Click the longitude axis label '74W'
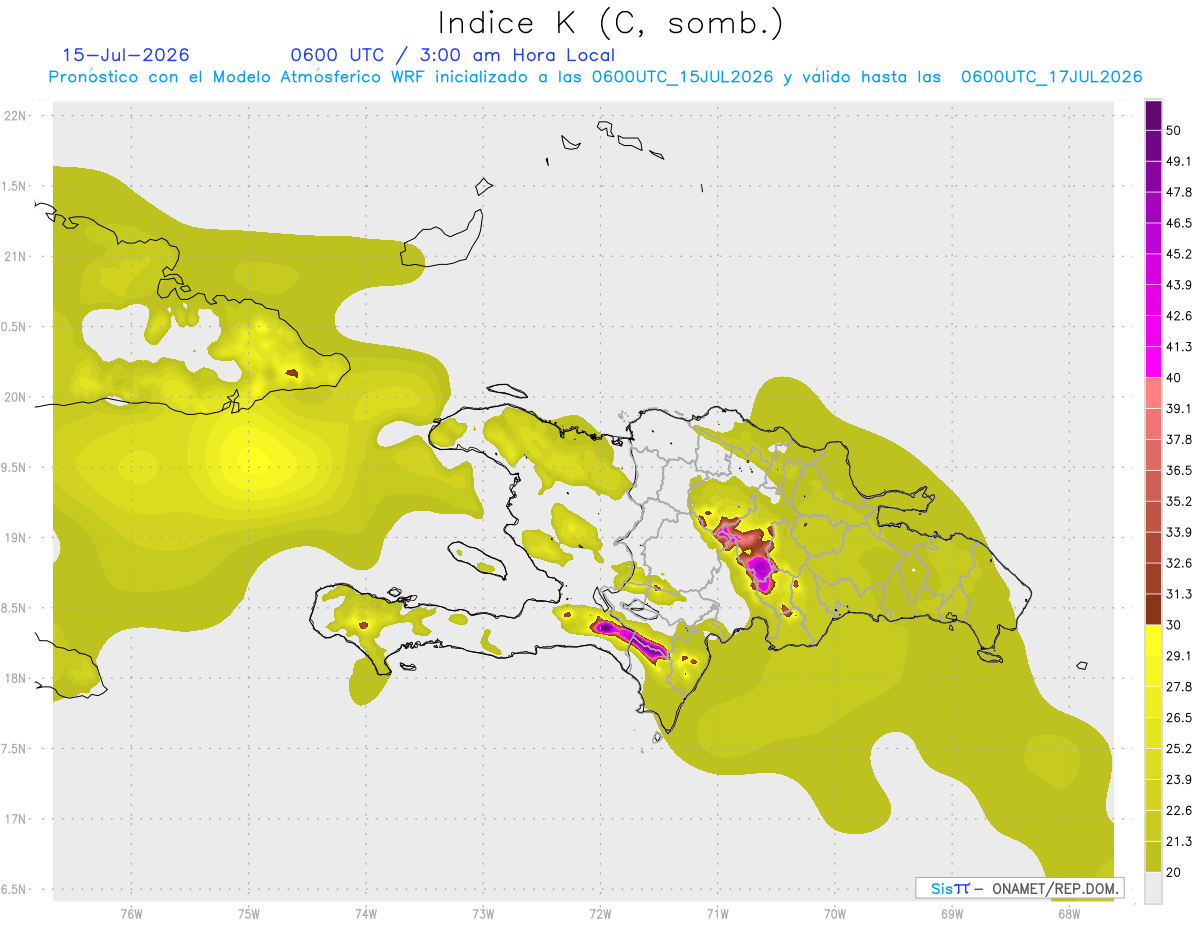 [x=366, y=914]
